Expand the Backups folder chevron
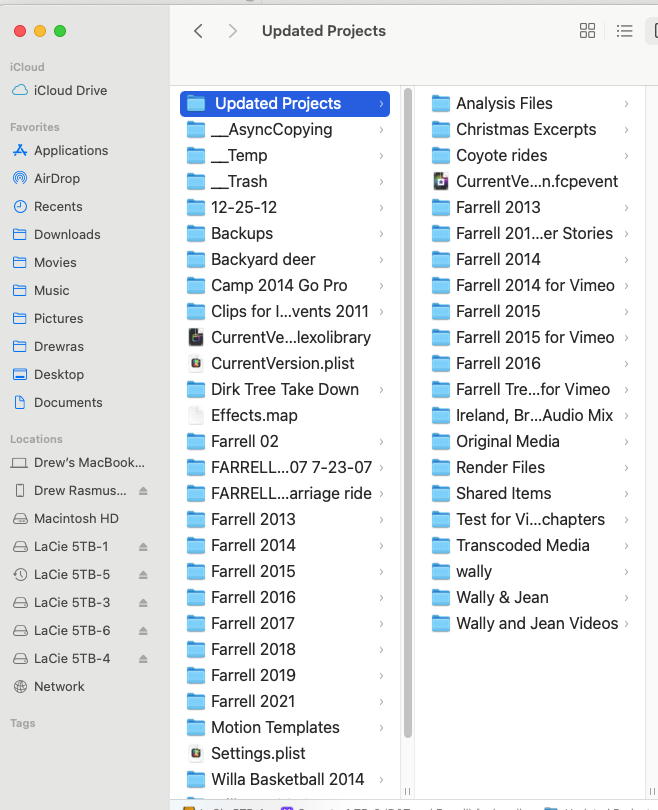658x810 pixels. pyautogui.click(x=381, y=233)
